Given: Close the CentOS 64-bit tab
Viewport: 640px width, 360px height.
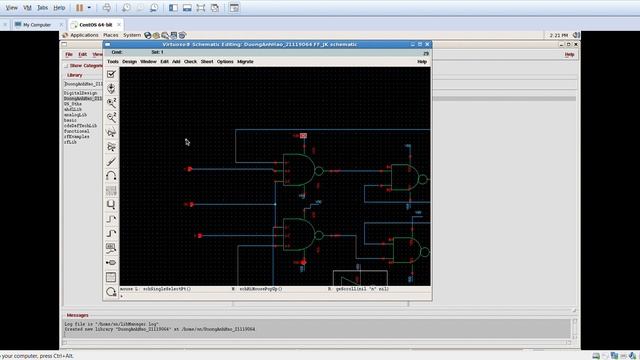Looking at the screenshot, I should point(119,24).
